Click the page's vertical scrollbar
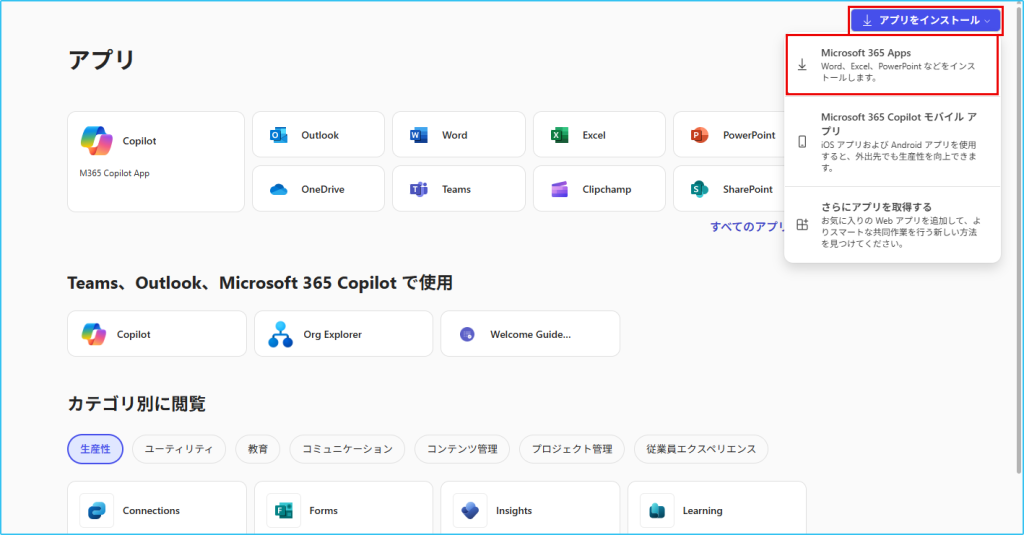This screenshot has height=535, width=1024. point(1019,239)
